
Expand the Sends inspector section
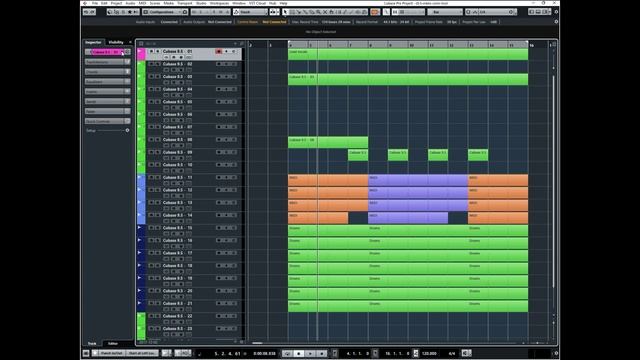108,101
